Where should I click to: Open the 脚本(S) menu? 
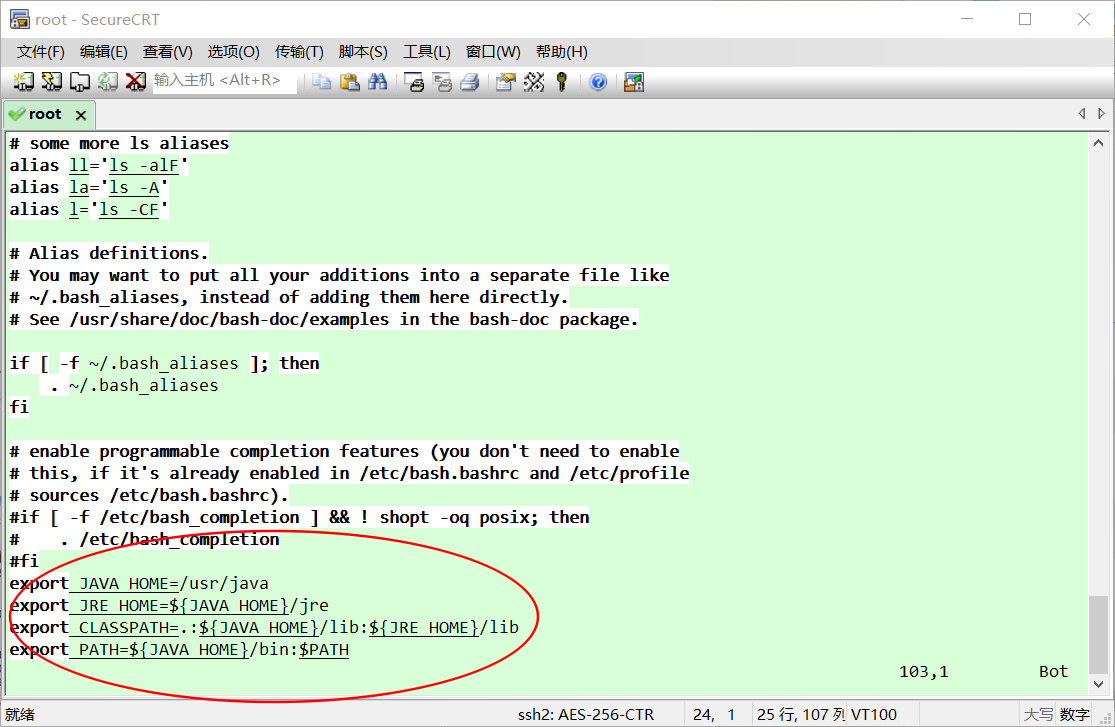(363, 52)
